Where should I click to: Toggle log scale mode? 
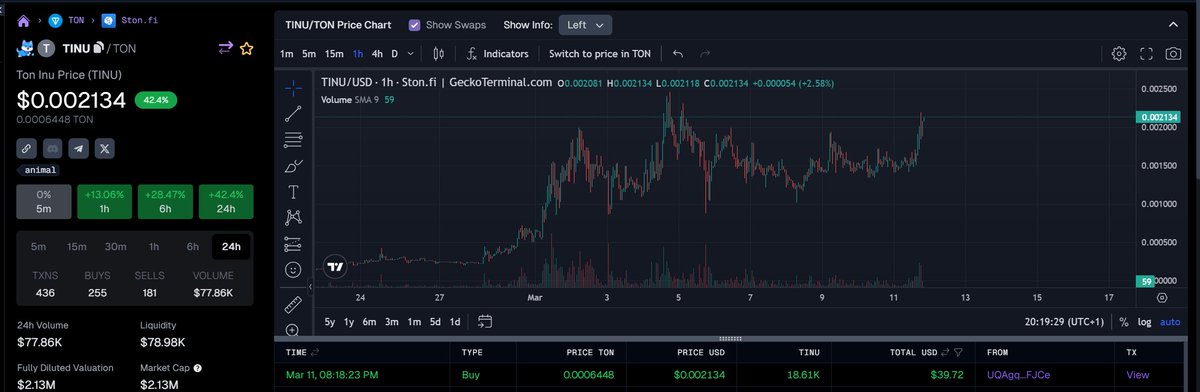point(1145,322)
